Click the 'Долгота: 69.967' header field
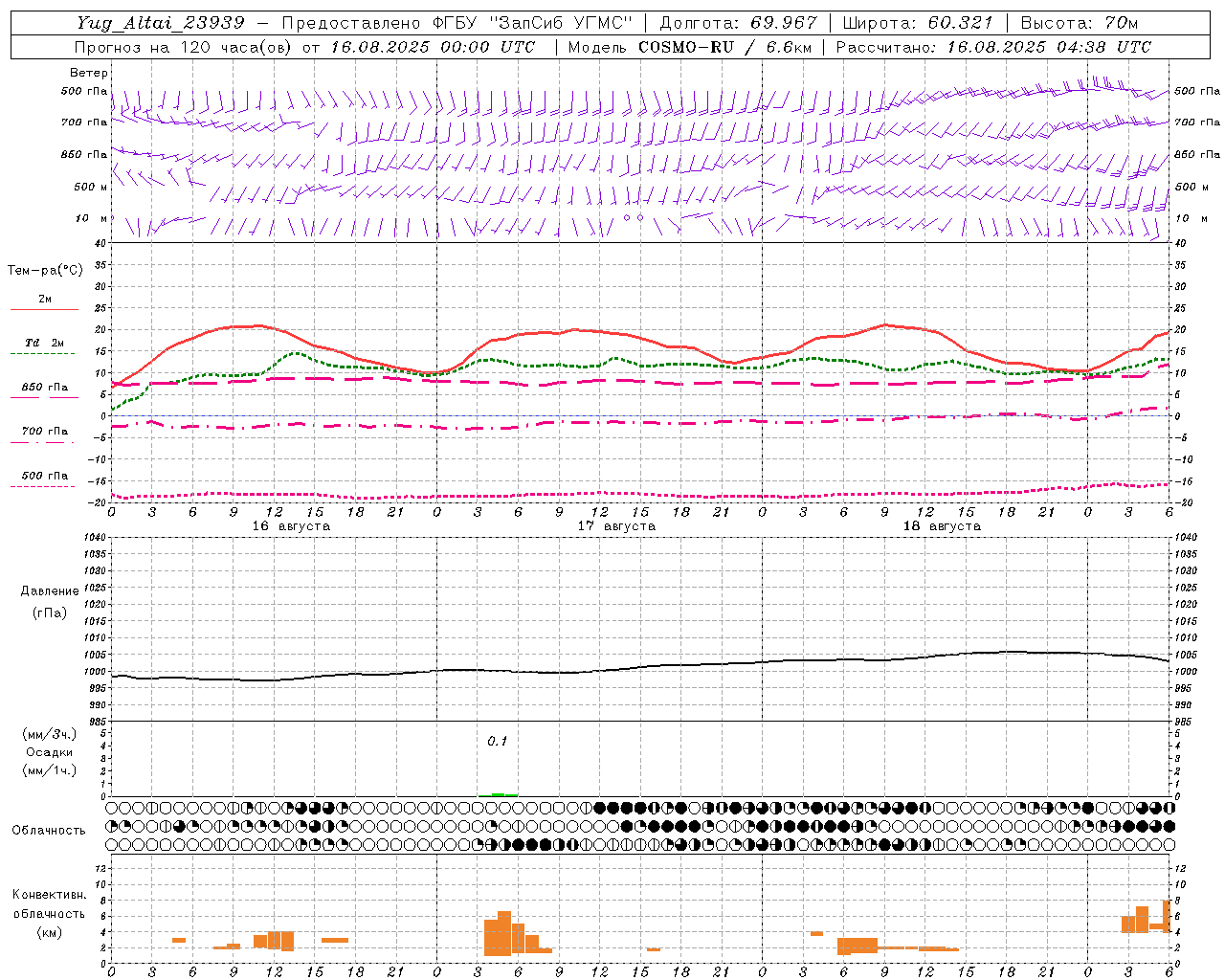This screenshot has height=980, width=1225. 739,23
